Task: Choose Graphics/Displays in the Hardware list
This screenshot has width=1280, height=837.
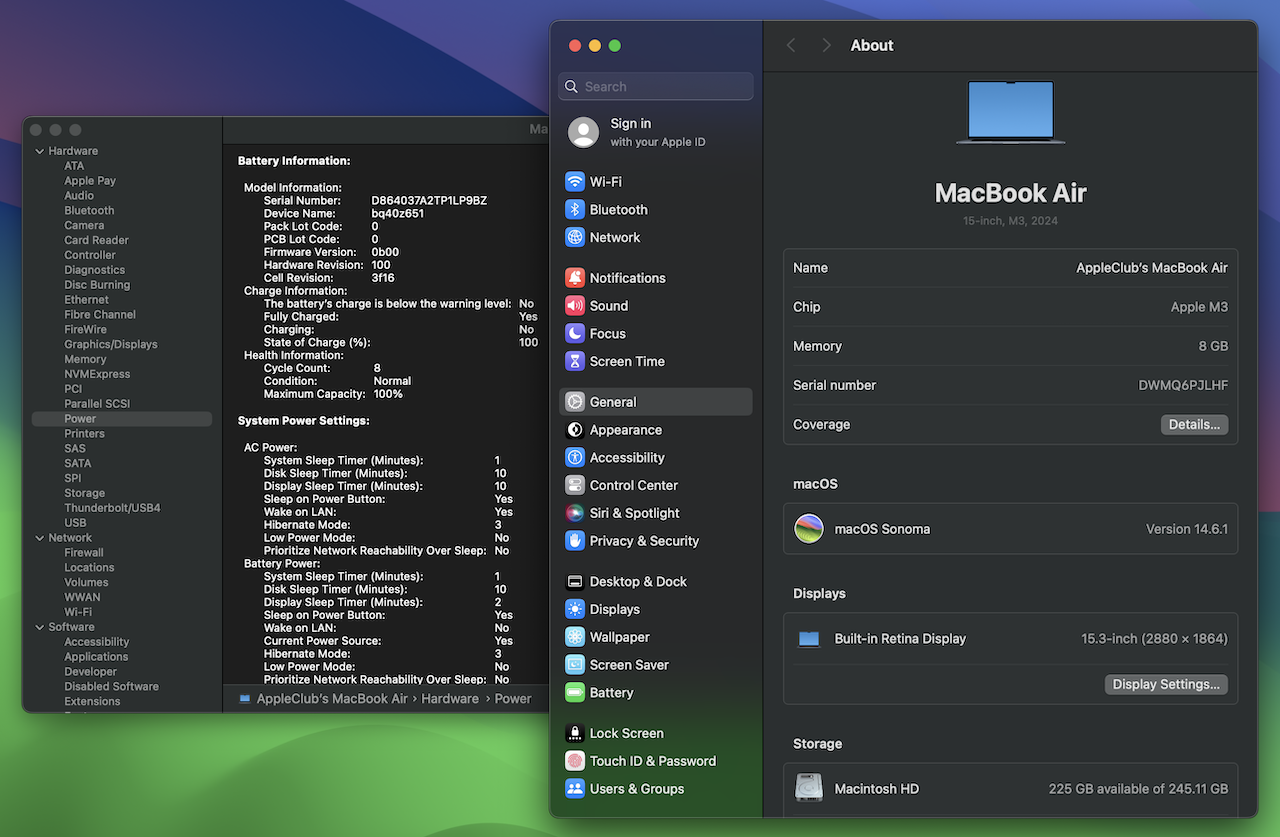Action: [x=111, y=344]
